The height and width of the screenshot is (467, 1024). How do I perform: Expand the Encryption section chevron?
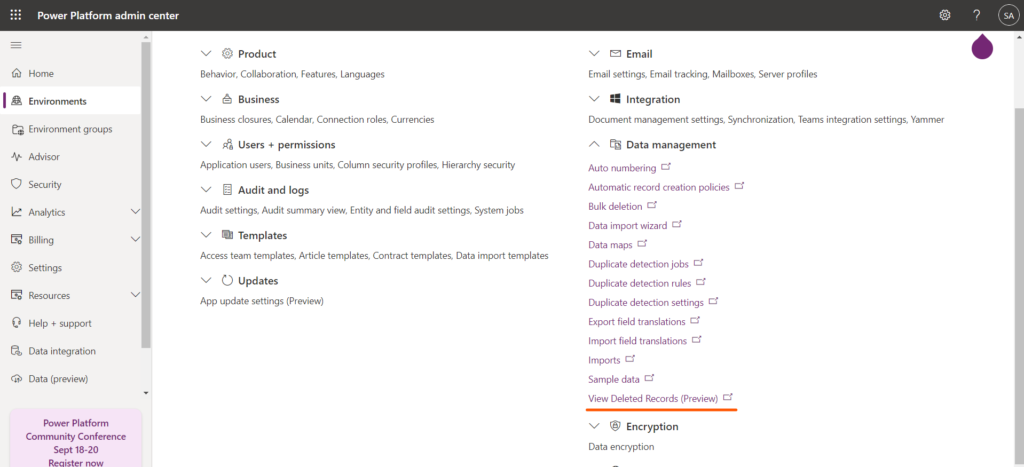click(x=594, y=426)
